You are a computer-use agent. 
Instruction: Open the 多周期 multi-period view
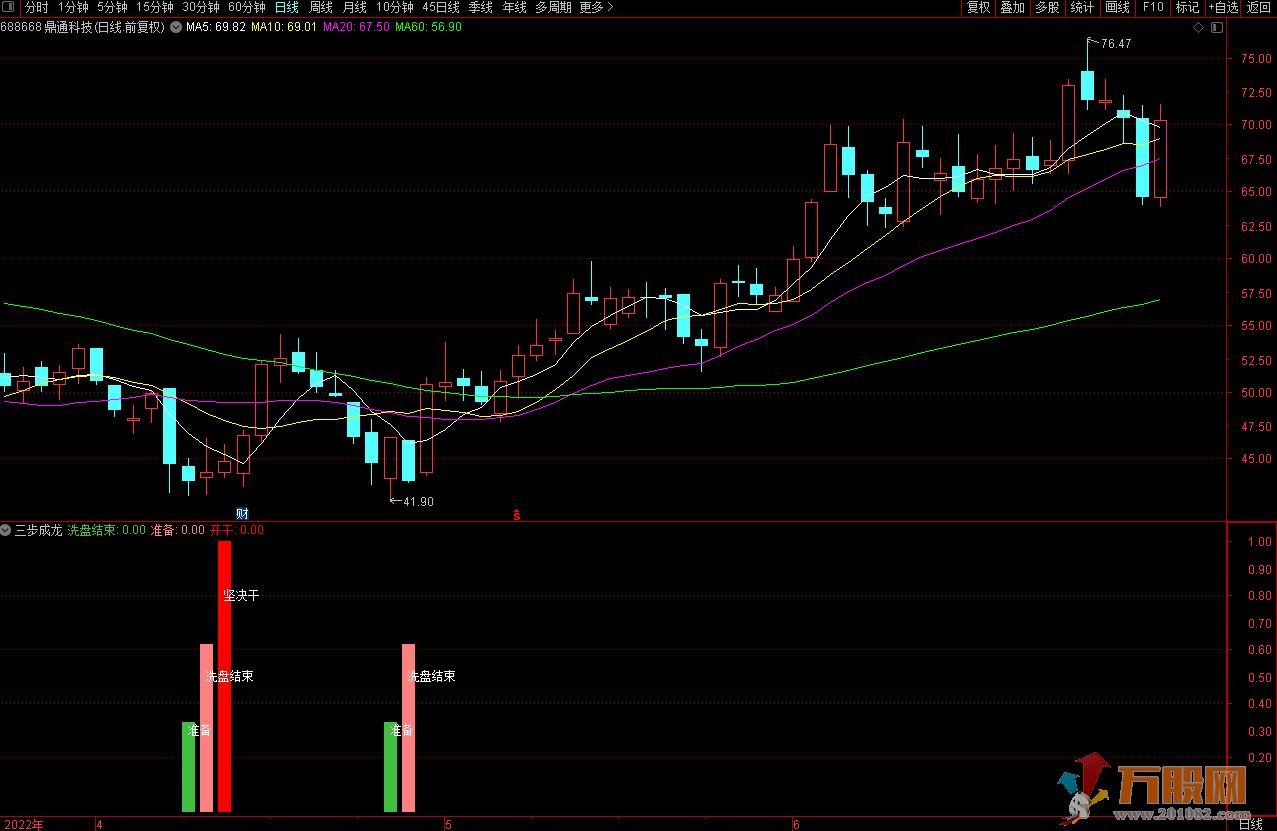point(553,7)
